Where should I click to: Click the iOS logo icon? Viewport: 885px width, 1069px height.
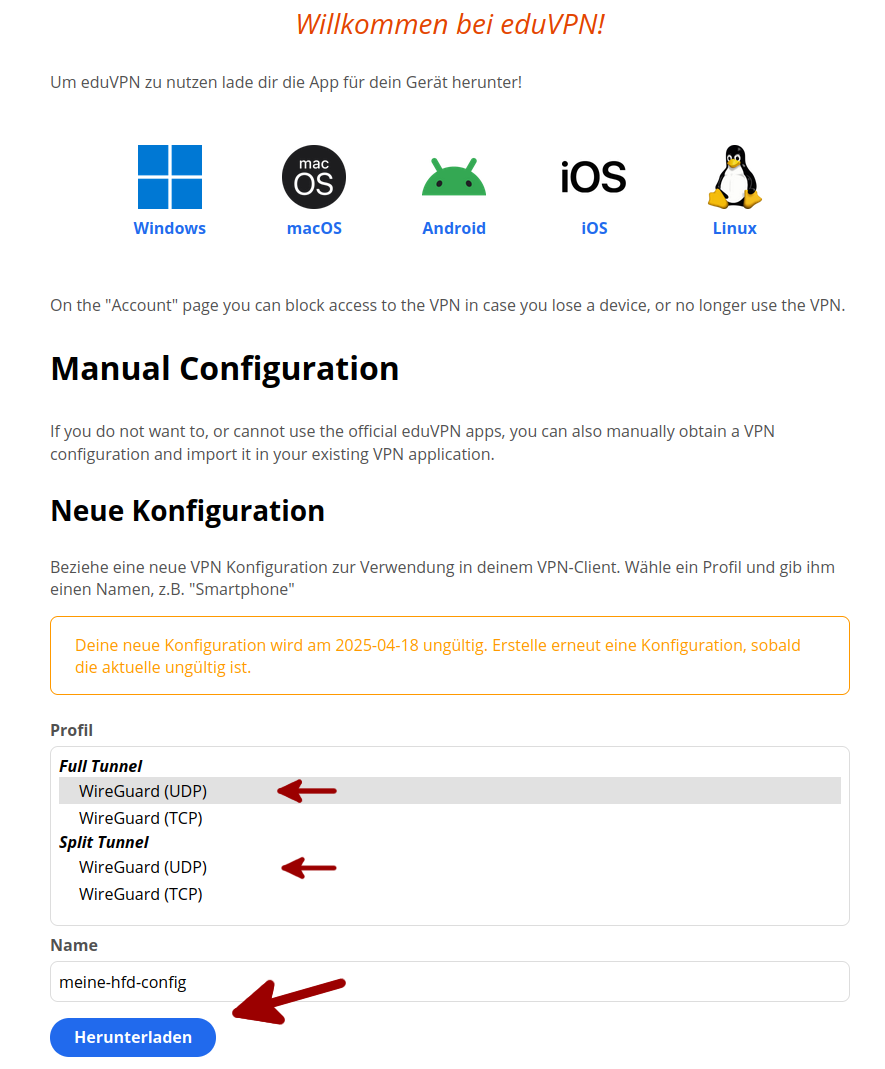594,177
